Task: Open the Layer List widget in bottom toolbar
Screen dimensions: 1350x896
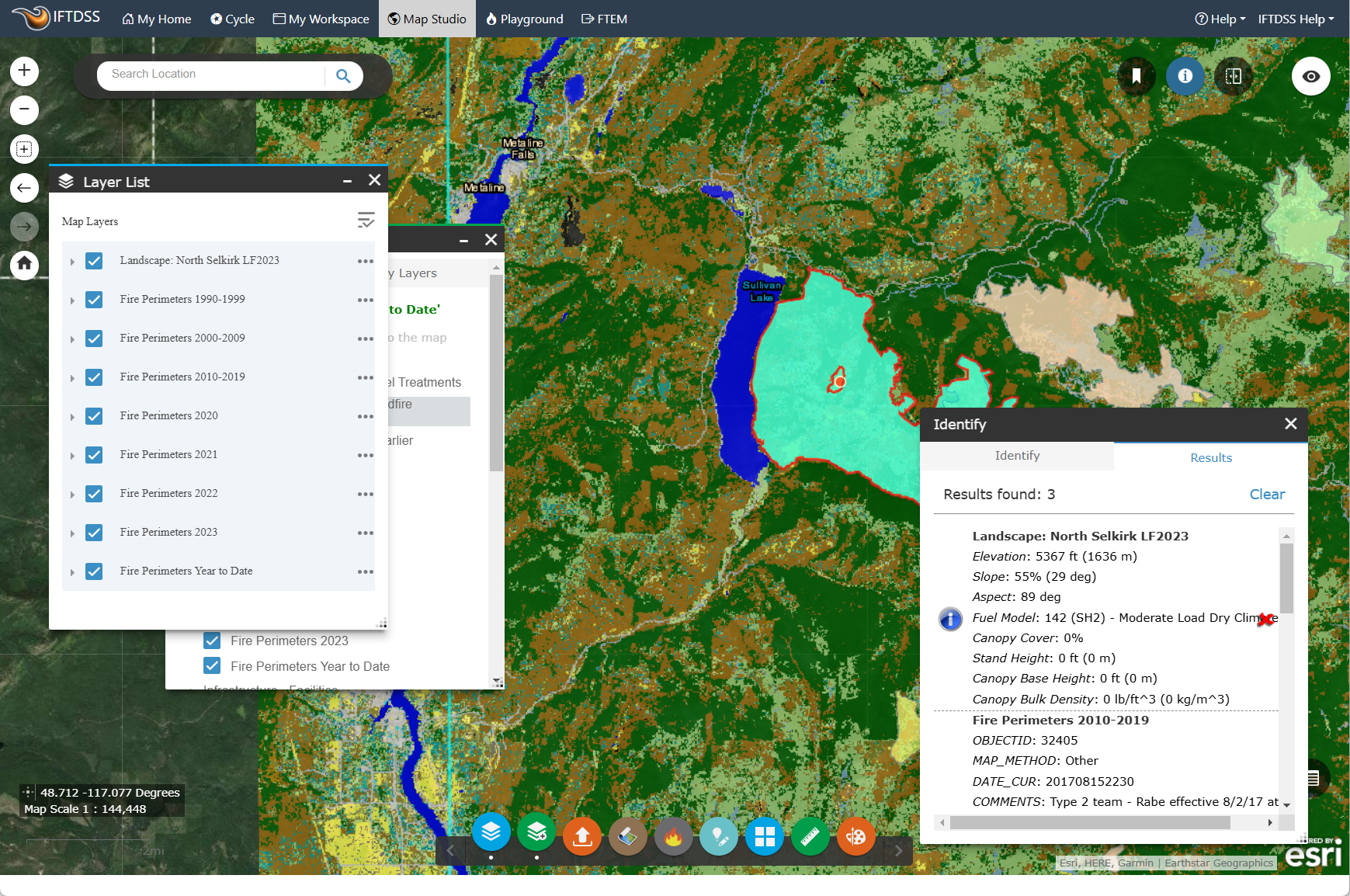Action: [x=491, y=834]
